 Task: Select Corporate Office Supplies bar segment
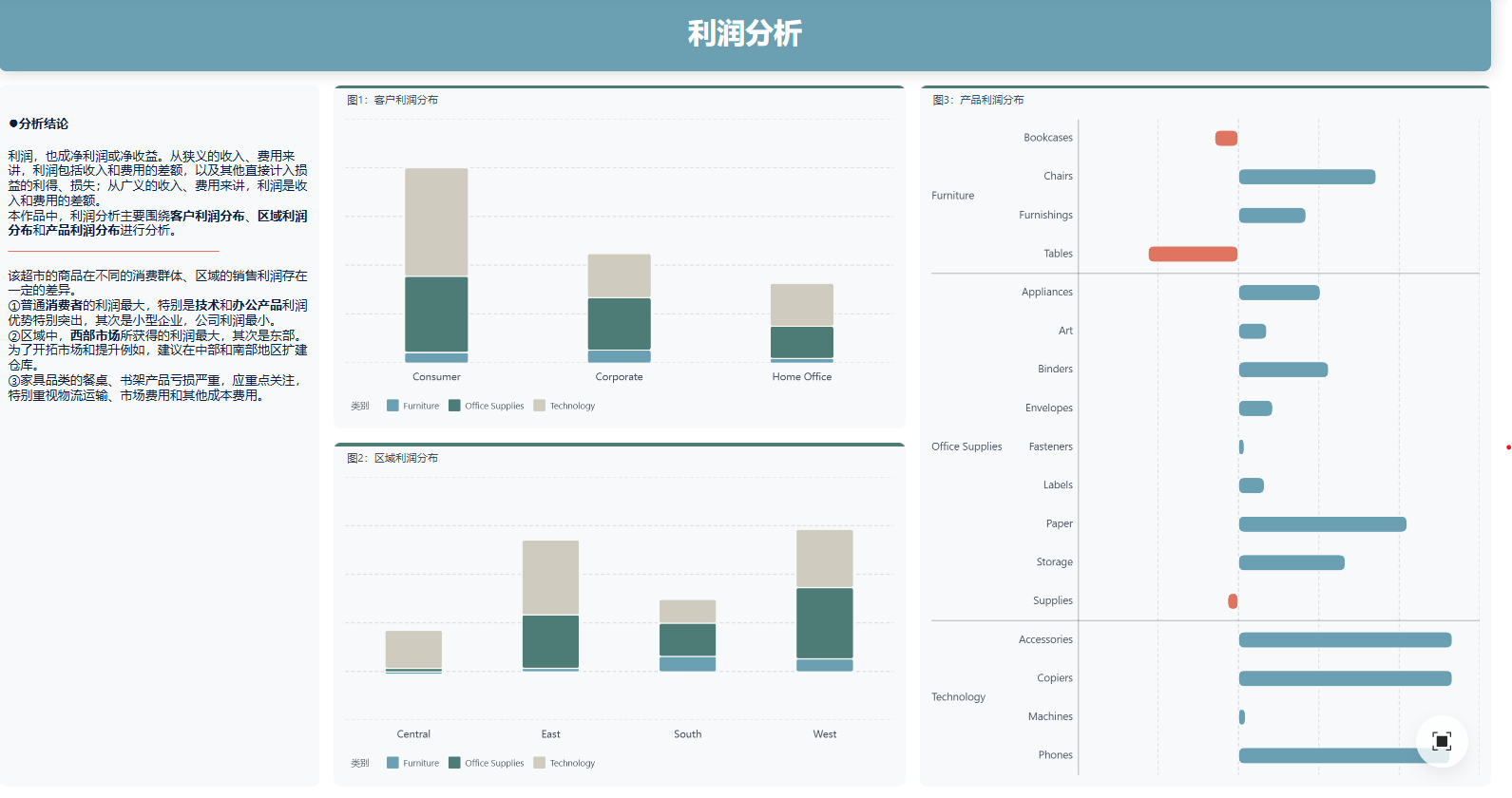(619, 324)
